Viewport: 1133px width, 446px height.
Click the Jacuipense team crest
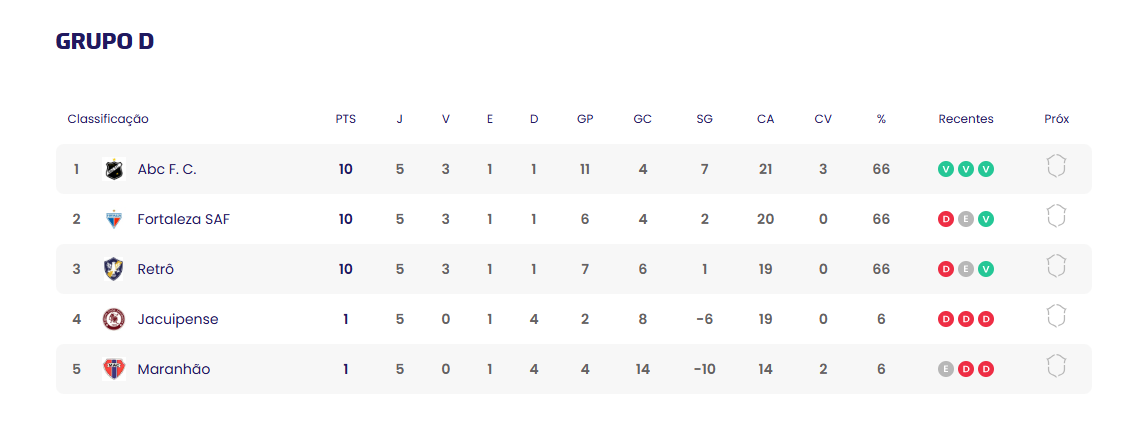click(114, 319)
